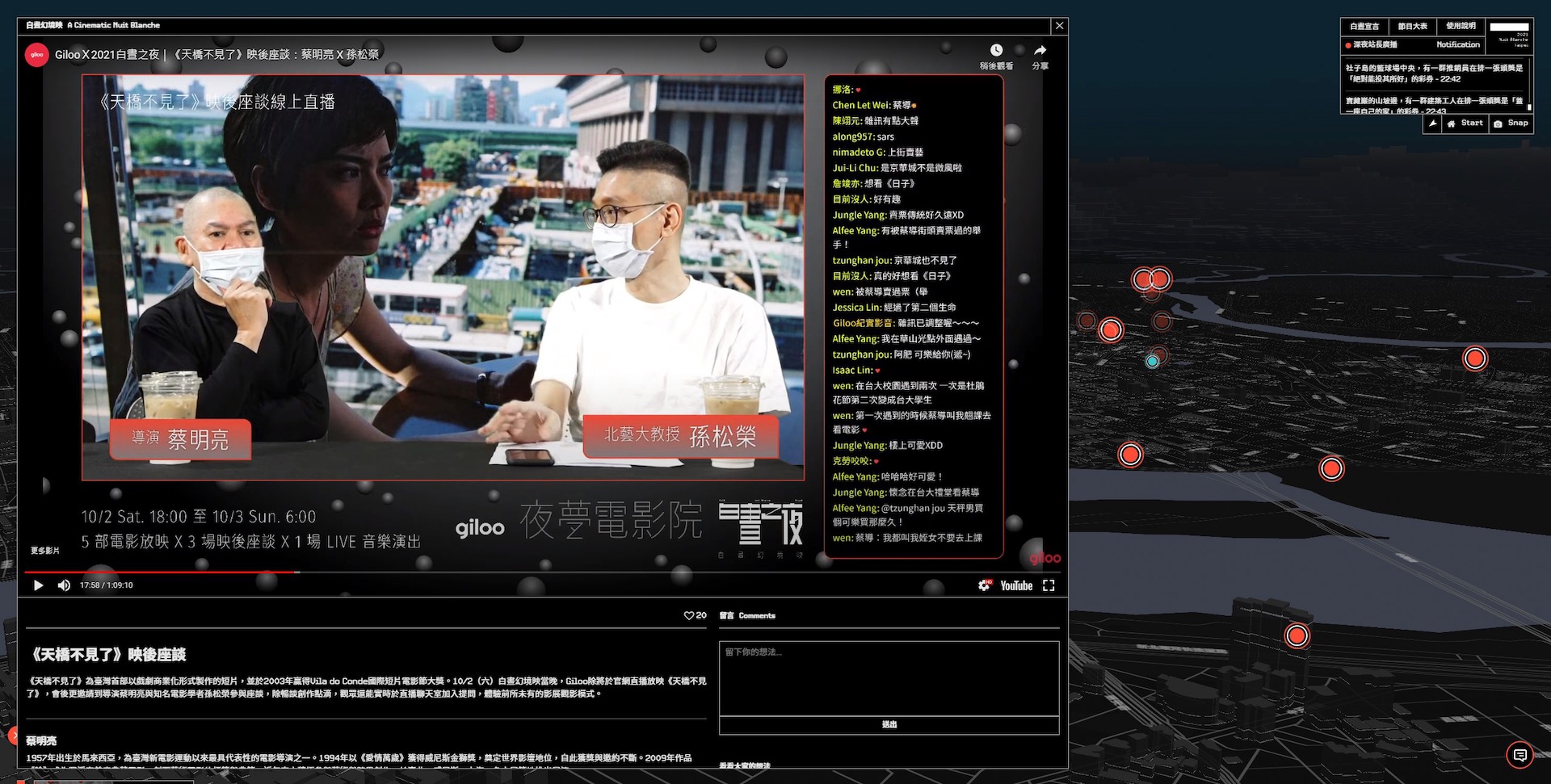Submit the comment with the 送出 button
1551x784 pixels.
coord(889,725)
